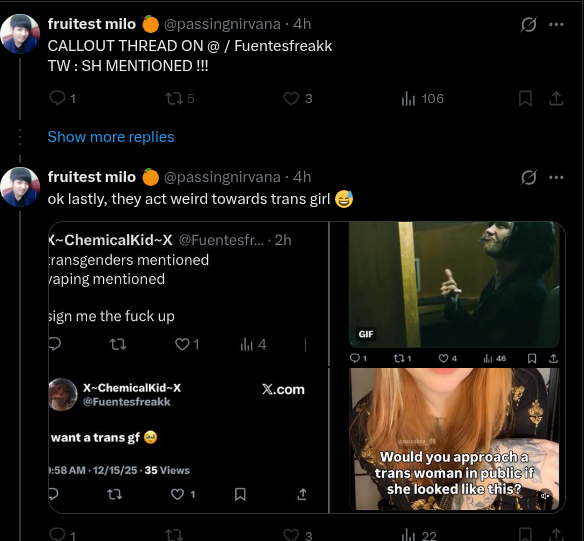Reply to the CALLOUT THREAD tweet
584x541 pixels.
coord(62,98)
